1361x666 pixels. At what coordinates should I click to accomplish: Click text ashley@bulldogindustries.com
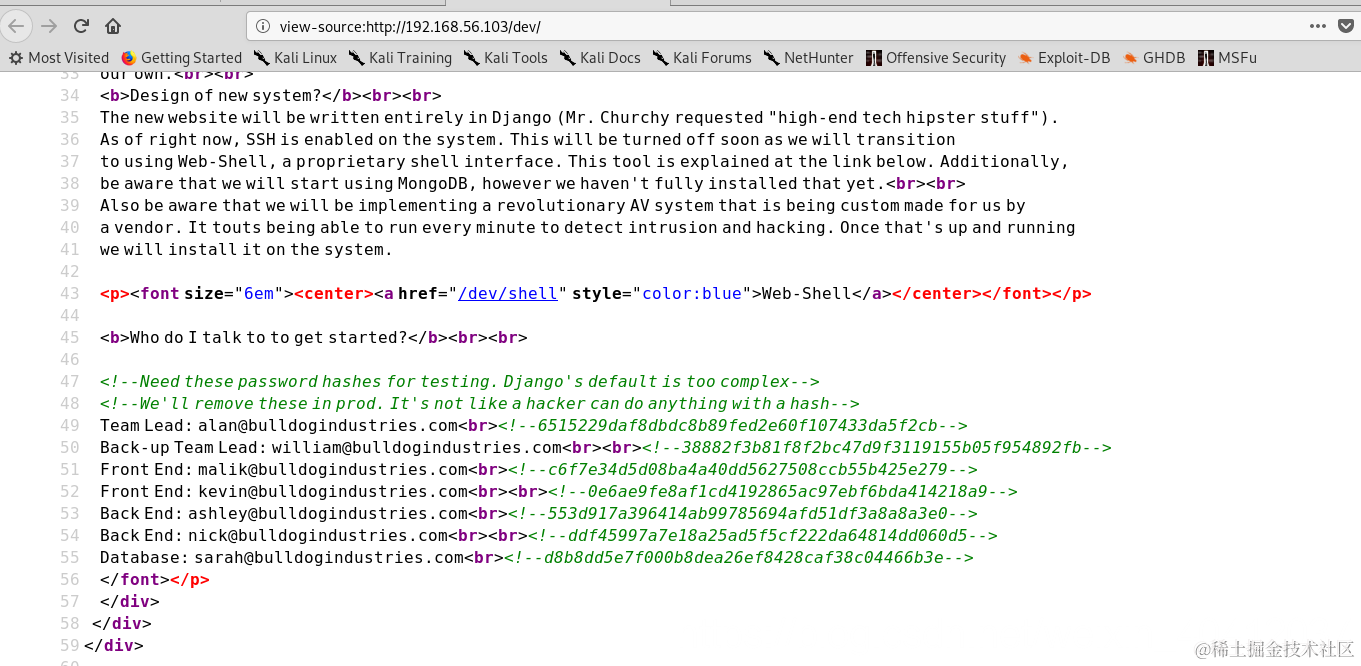tap(328, 513)
